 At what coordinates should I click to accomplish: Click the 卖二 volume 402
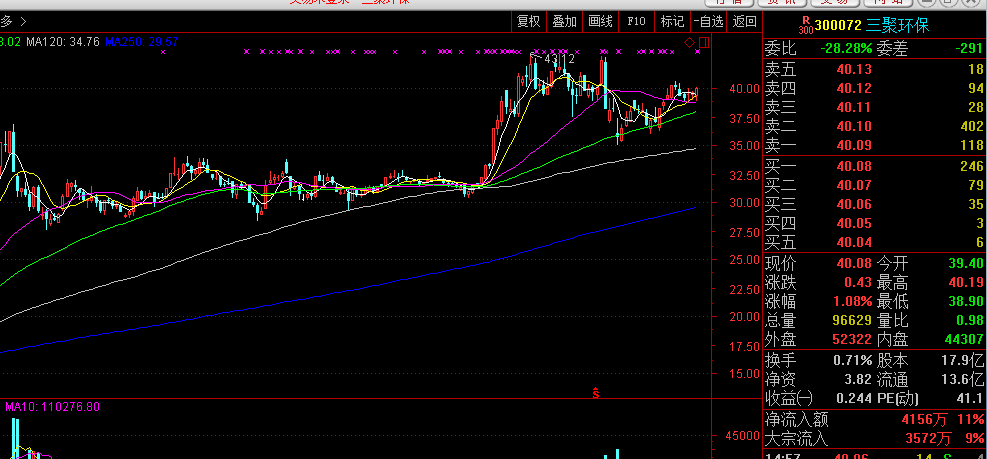pos(972,127)
